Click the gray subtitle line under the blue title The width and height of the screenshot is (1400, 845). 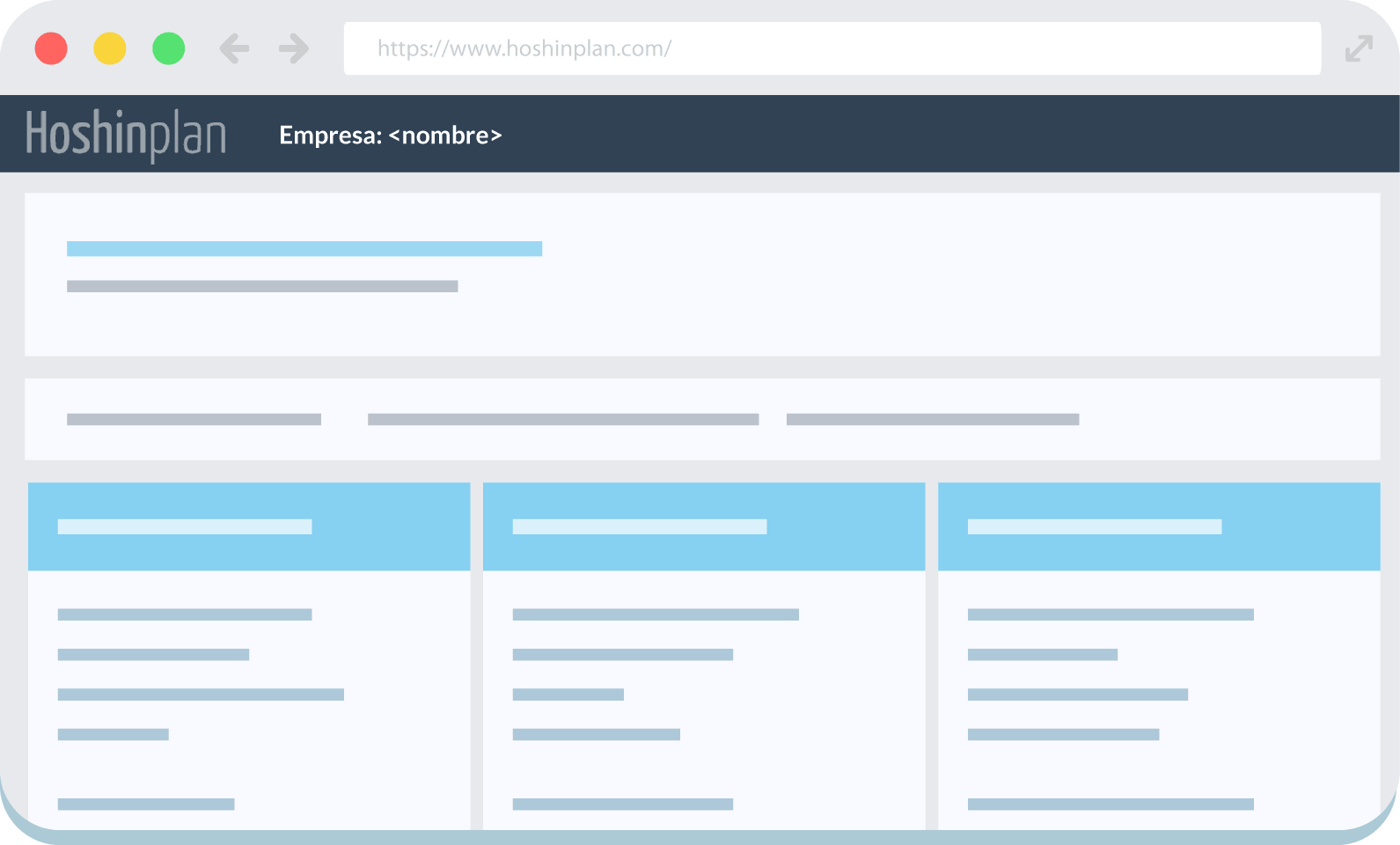tap(262, 286)
